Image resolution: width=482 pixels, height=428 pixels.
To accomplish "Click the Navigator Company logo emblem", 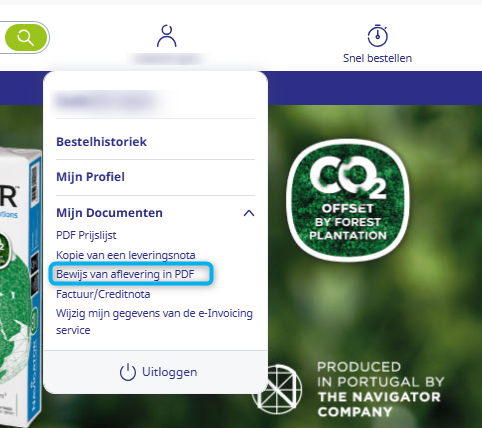I will coord(277,389).
